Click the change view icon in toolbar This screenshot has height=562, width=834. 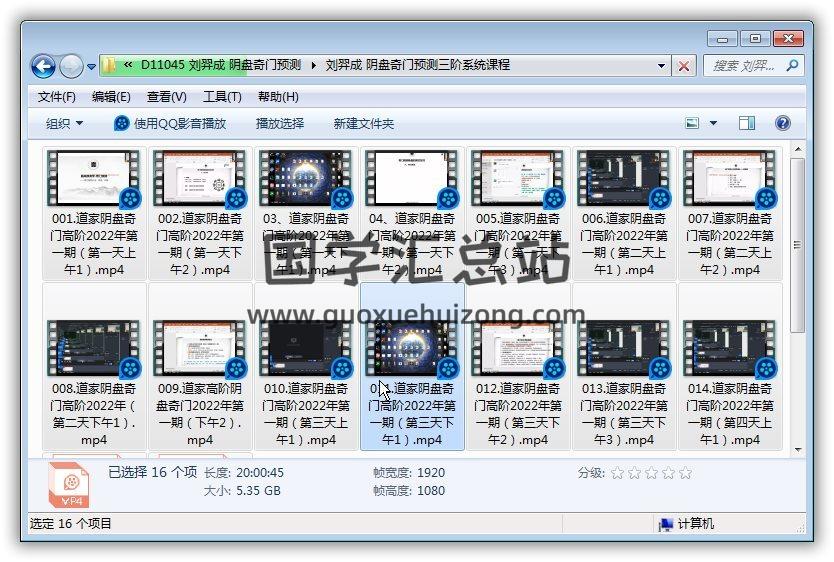point(693,123)
